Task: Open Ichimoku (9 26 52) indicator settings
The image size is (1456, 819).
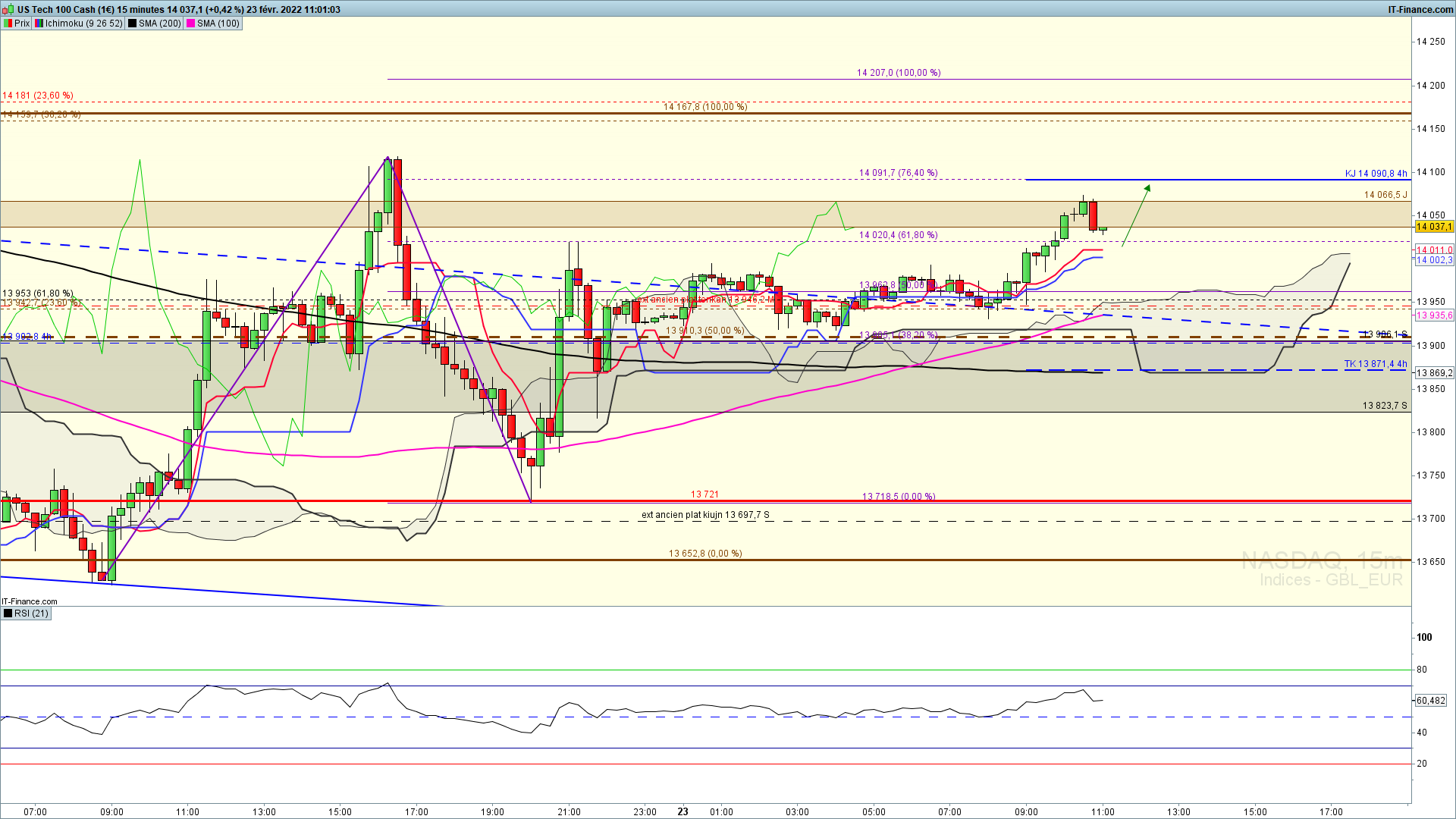Action: click(83, 24)
